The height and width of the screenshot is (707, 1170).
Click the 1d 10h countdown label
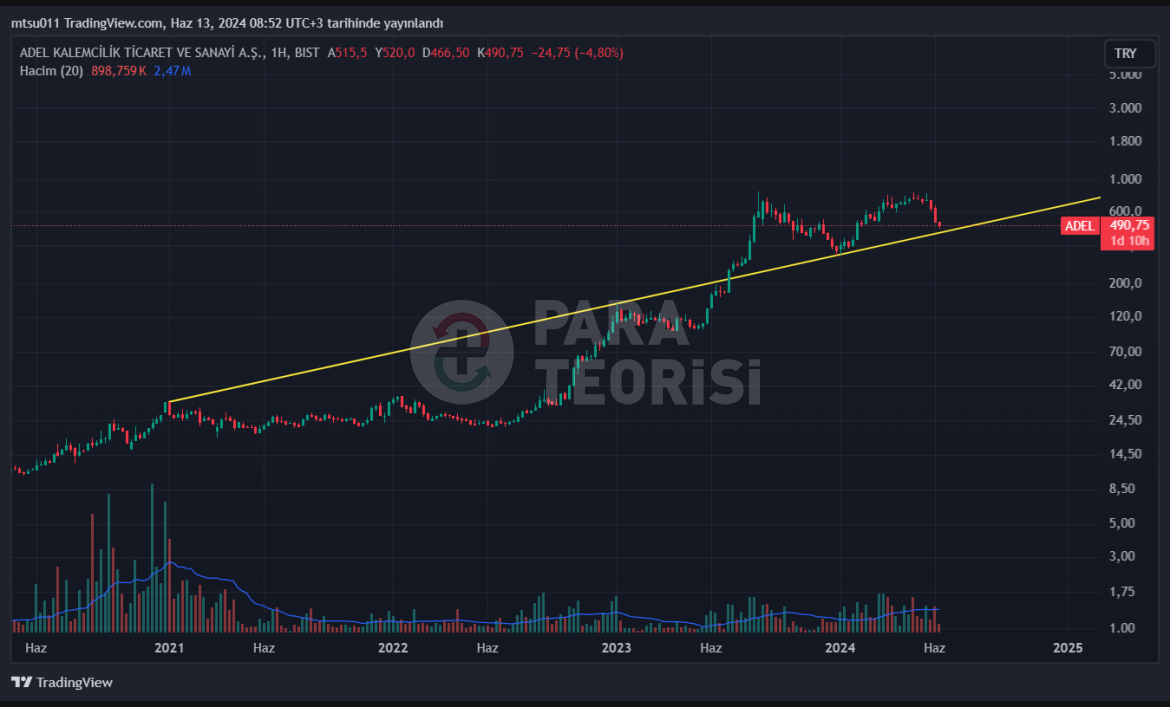(1128, 241)
